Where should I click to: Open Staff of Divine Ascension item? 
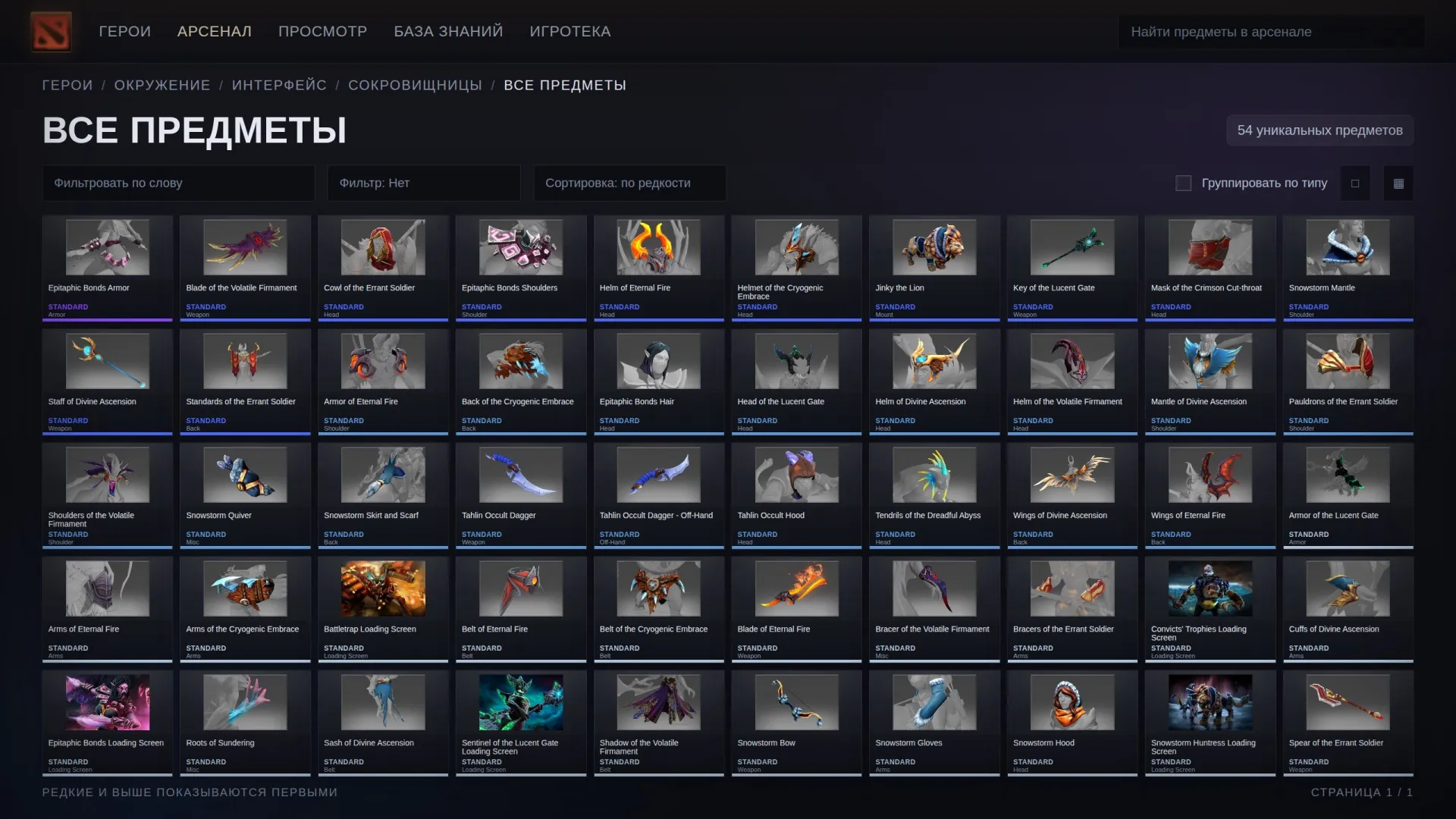pyautogui.click(x=108, y=381)
